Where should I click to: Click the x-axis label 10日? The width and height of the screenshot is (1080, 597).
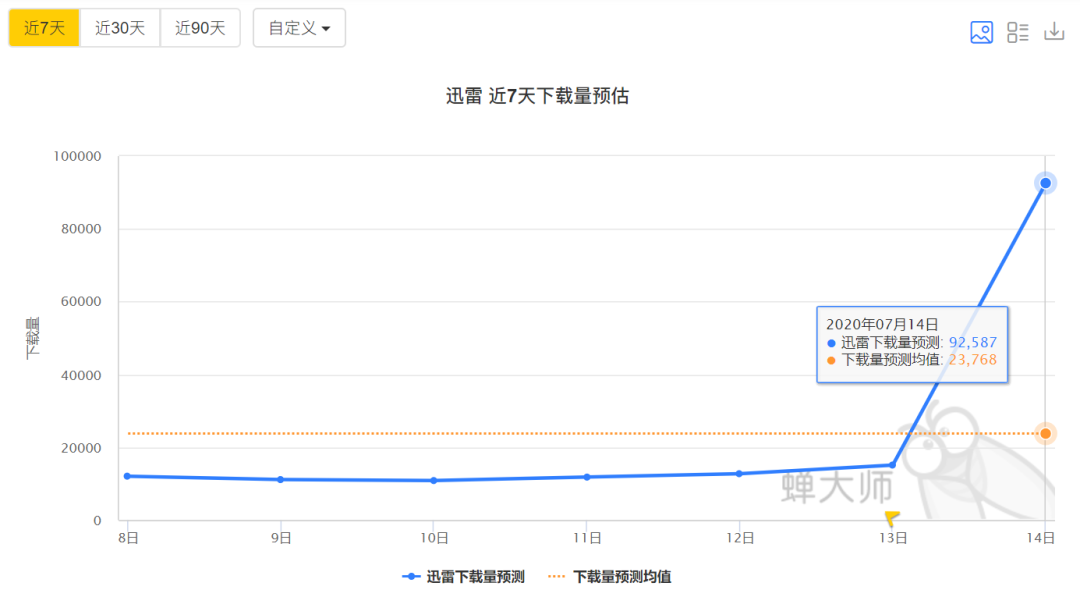pyautogui.click(x=434, y=538)
